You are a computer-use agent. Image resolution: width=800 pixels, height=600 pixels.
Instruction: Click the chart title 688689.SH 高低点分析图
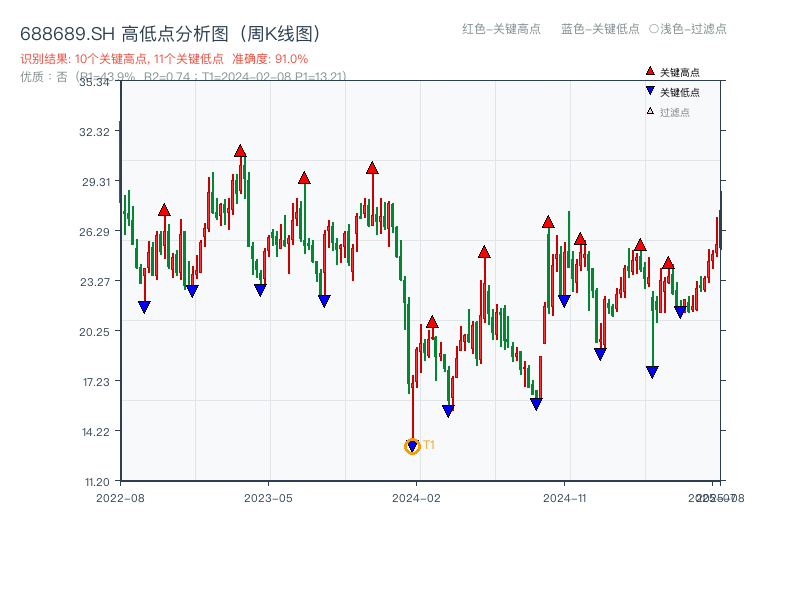coord(170,34)
